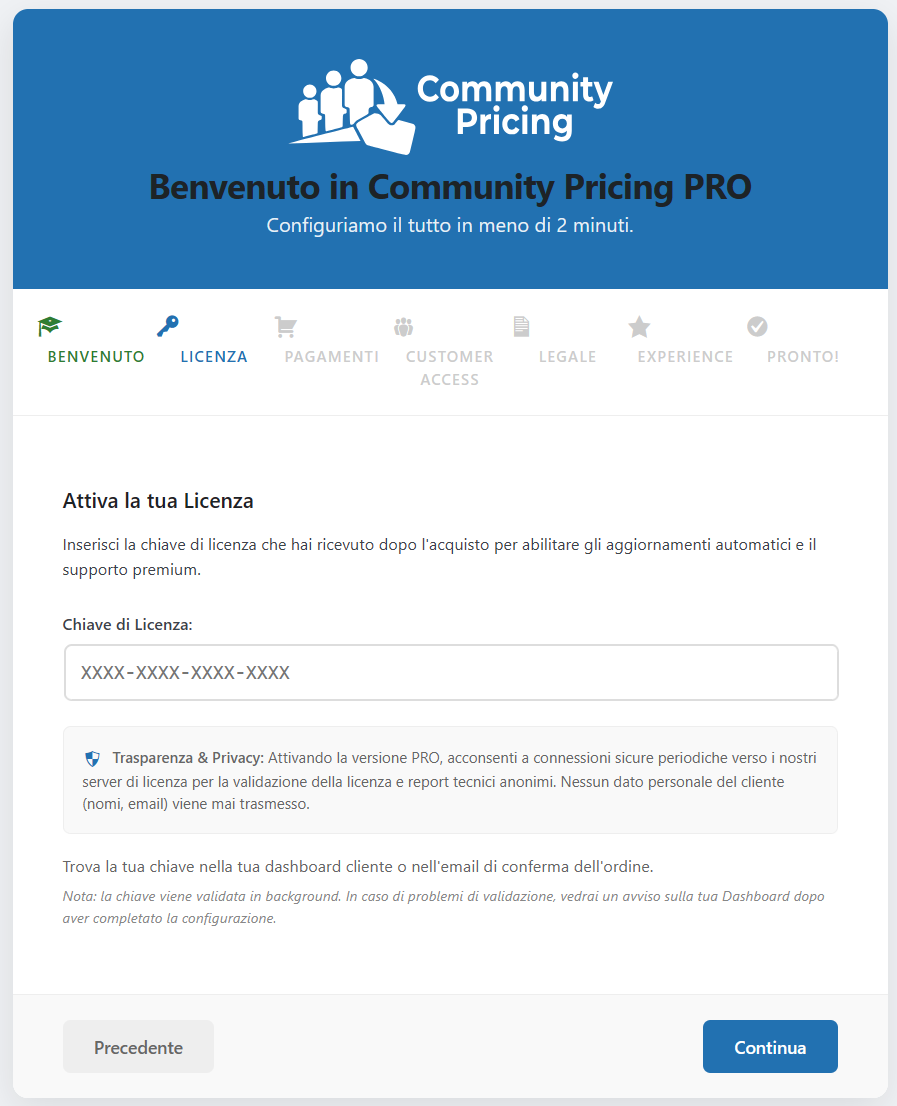Click the key icon above Licenza

click(168, 327)
